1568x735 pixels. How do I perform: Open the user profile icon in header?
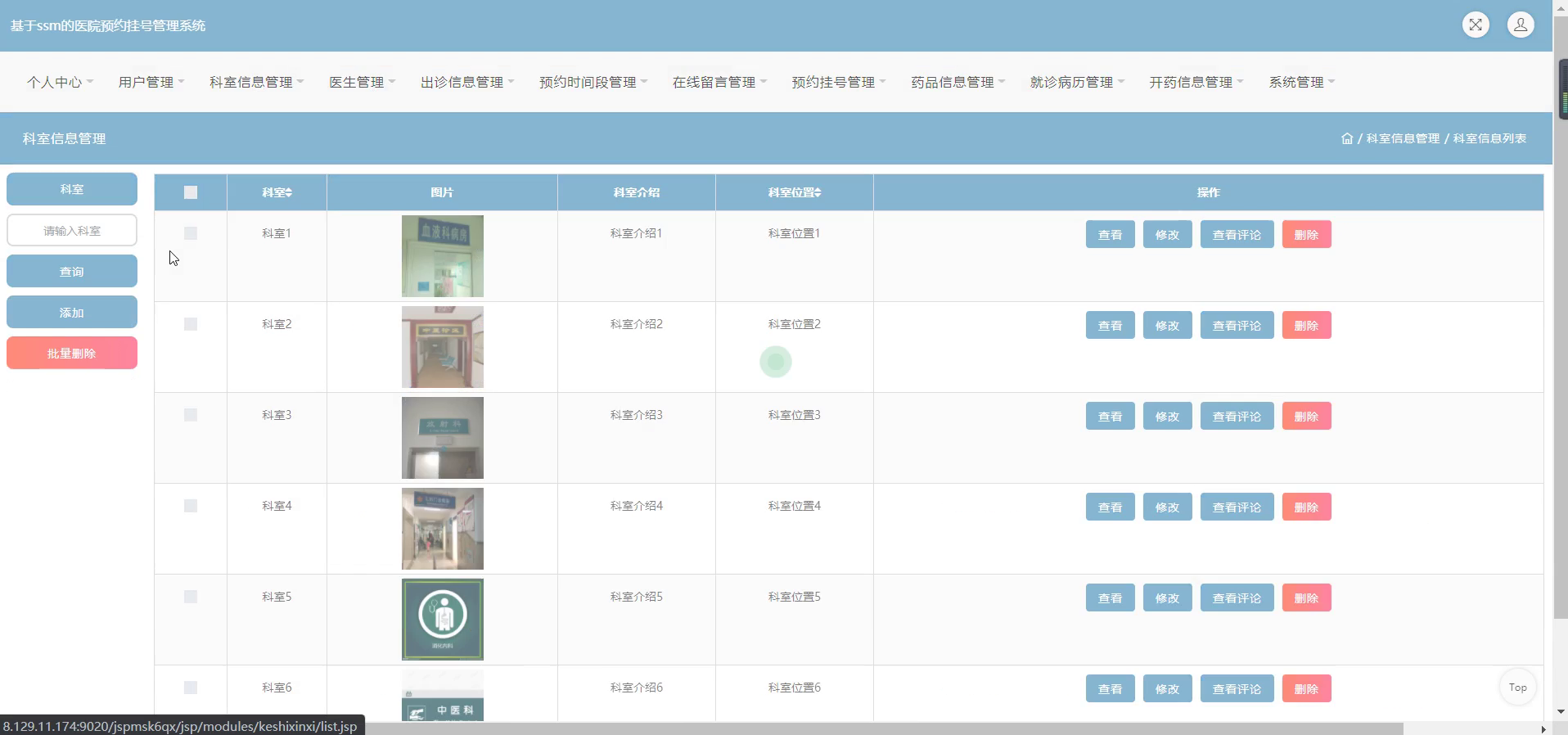tap(1521, 25)
